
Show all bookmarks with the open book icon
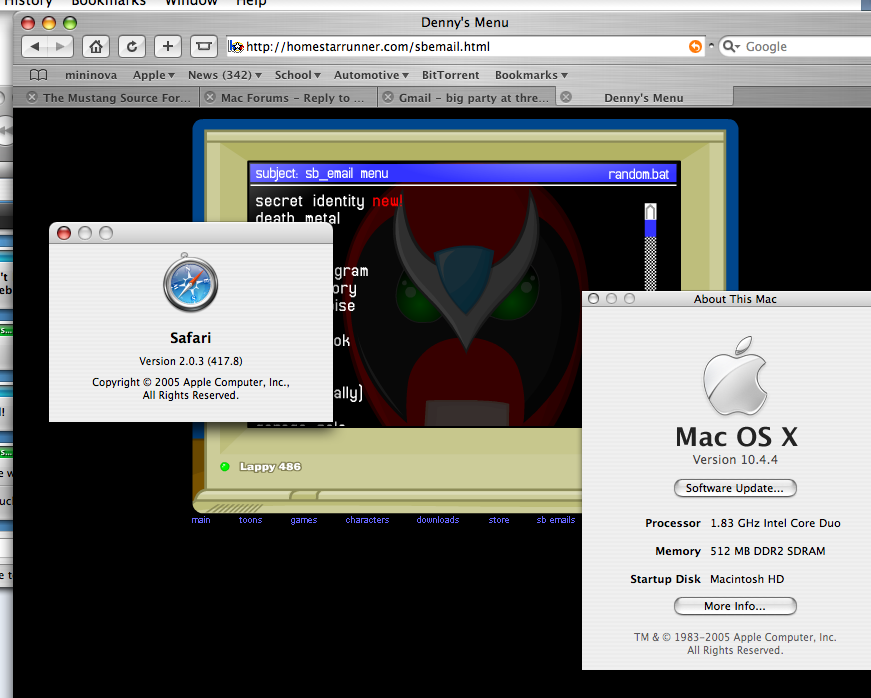[x=38, y=74]
